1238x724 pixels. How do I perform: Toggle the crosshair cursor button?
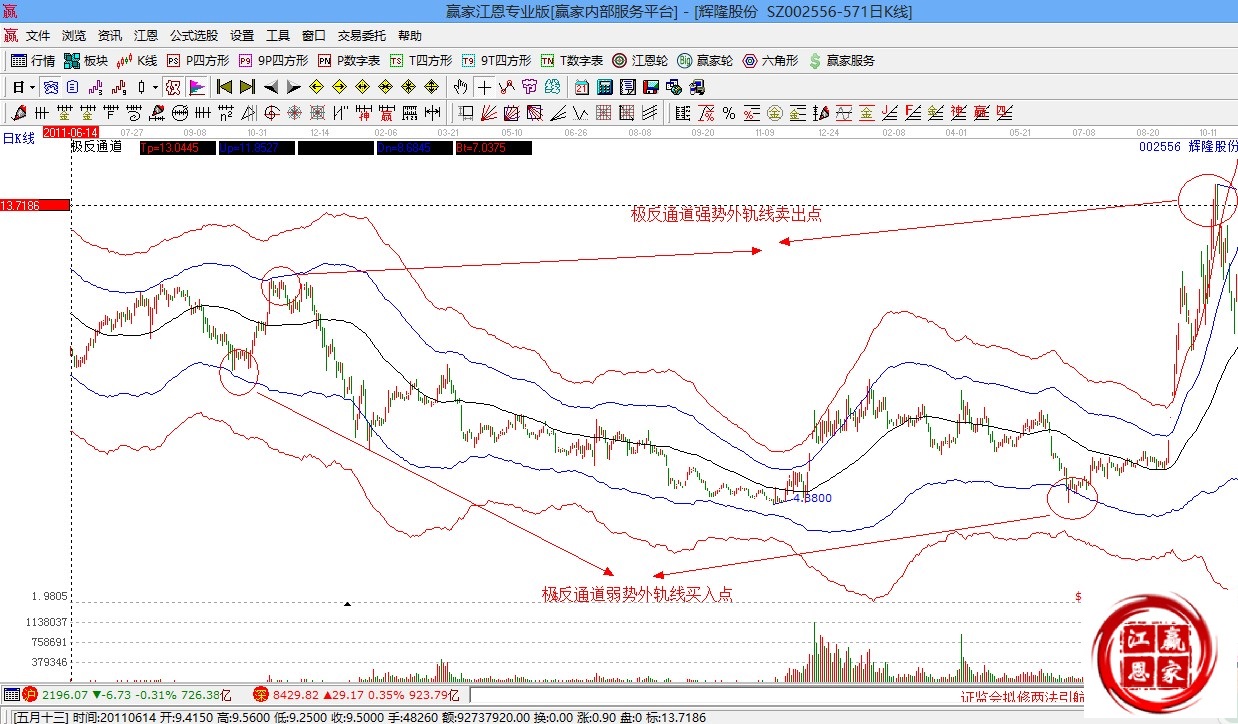click(x=483, y=87)
